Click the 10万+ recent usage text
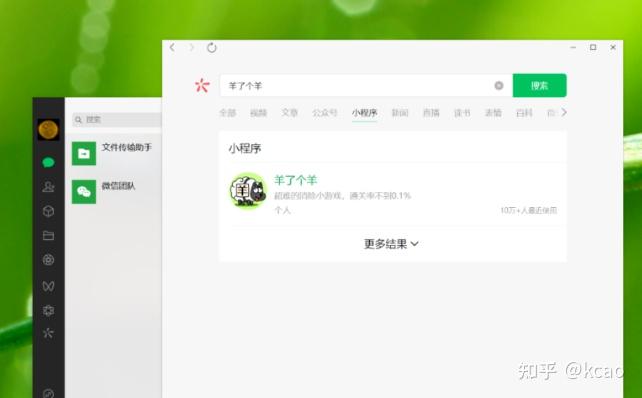 [x=529, y=210]
